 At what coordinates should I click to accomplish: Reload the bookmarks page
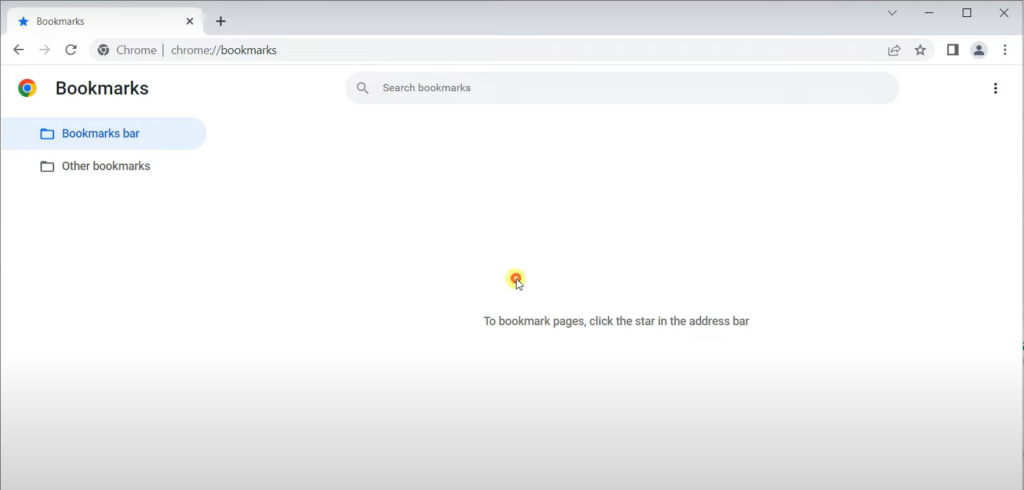(71, 50)
